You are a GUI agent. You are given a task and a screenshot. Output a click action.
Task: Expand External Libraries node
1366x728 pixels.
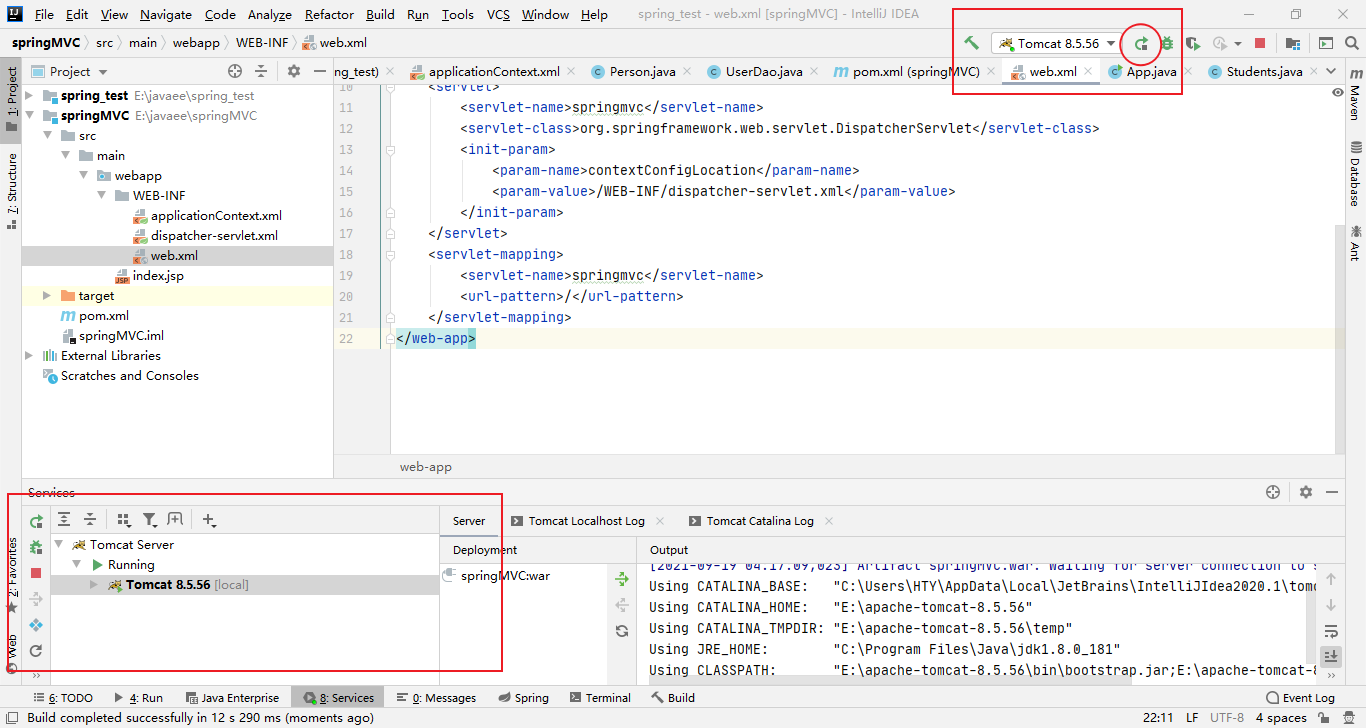click(x=29, y=356)
